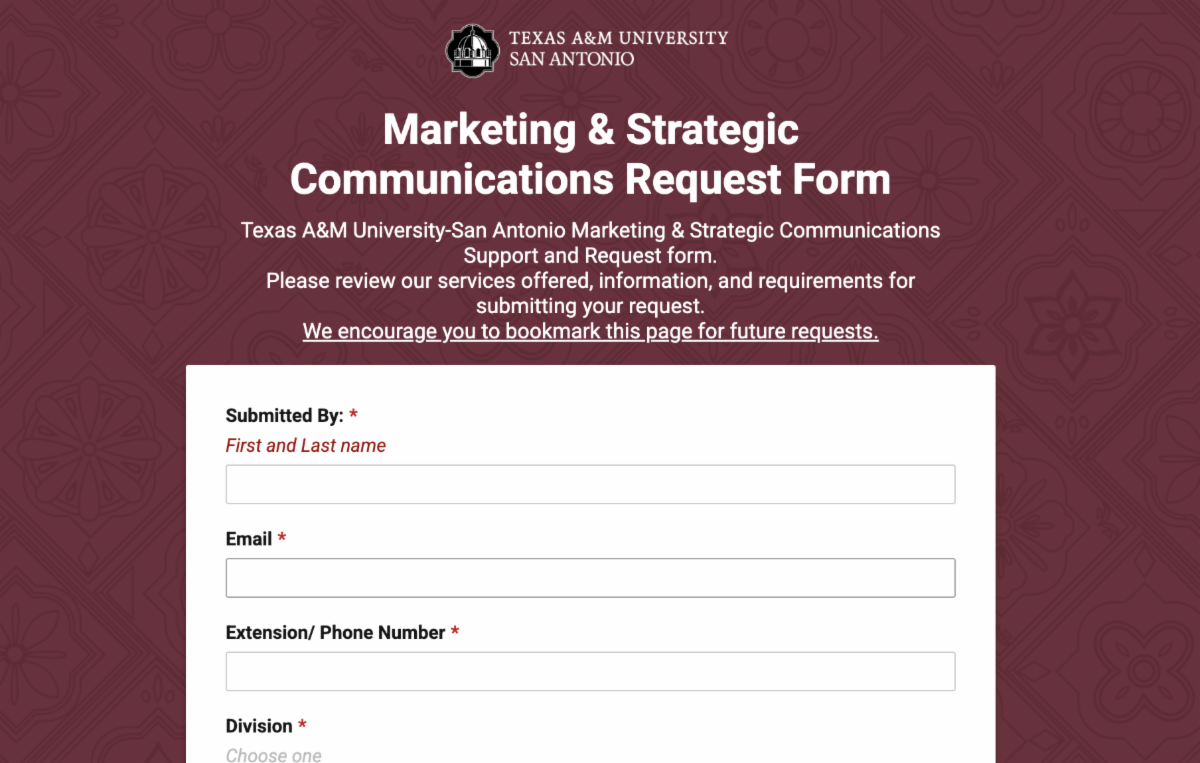Viewport: 1200px width, 763px height.
Task: Click the red asterisk beside Division
Action: pyautogui.click(x=302, y=724)
